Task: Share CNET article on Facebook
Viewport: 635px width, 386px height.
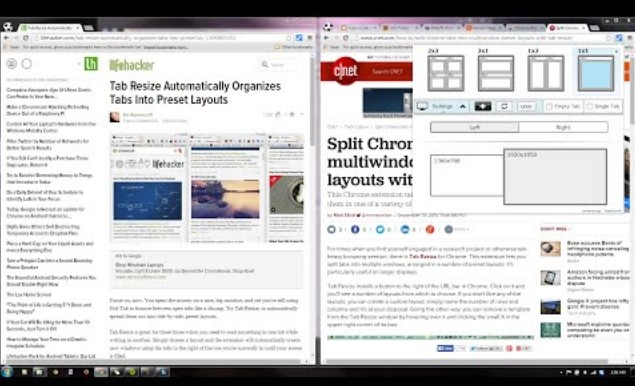Action: point(355,230)
